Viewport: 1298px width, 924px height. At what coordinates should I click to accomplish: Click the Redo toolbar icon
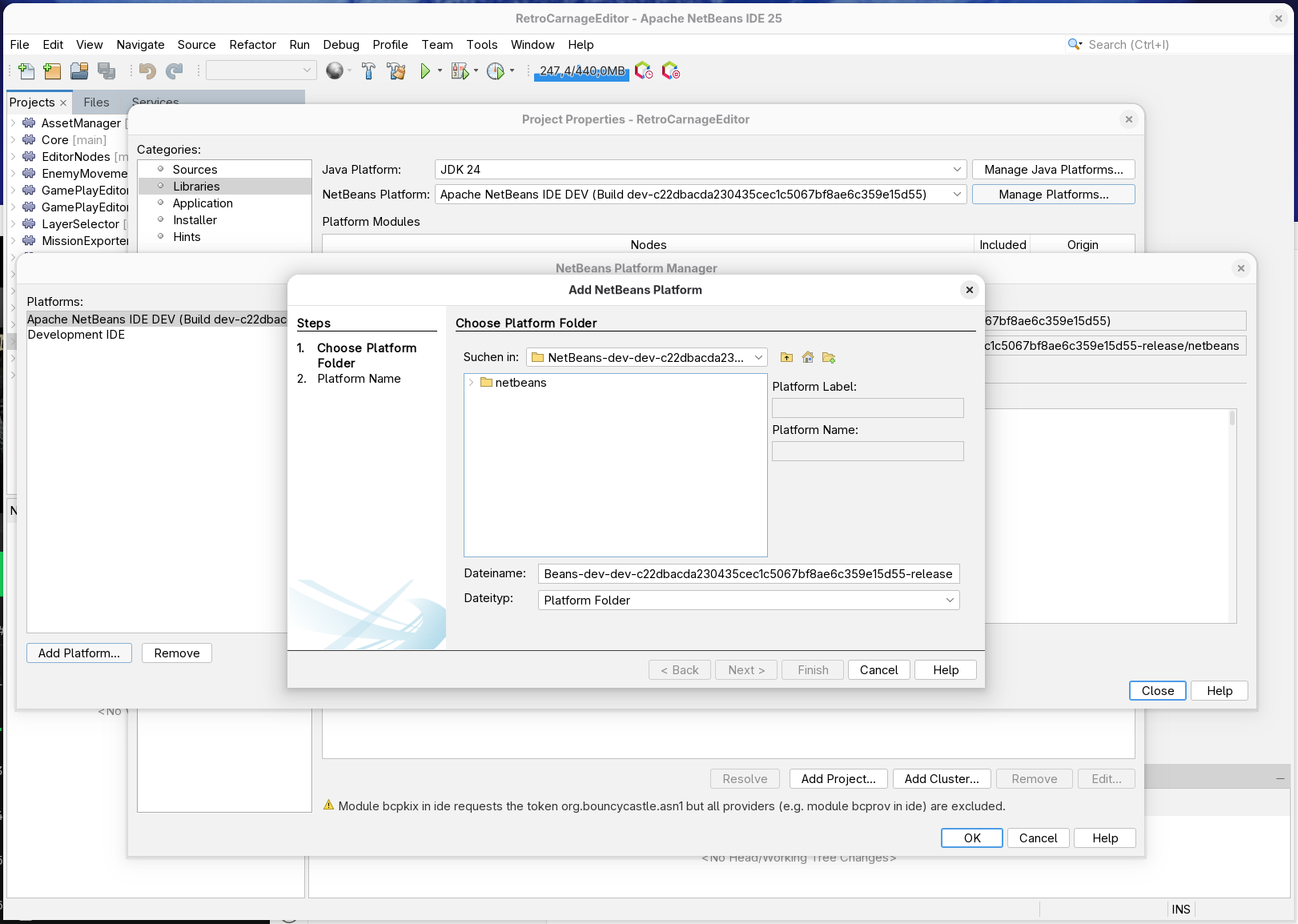(x=175, y=71)
